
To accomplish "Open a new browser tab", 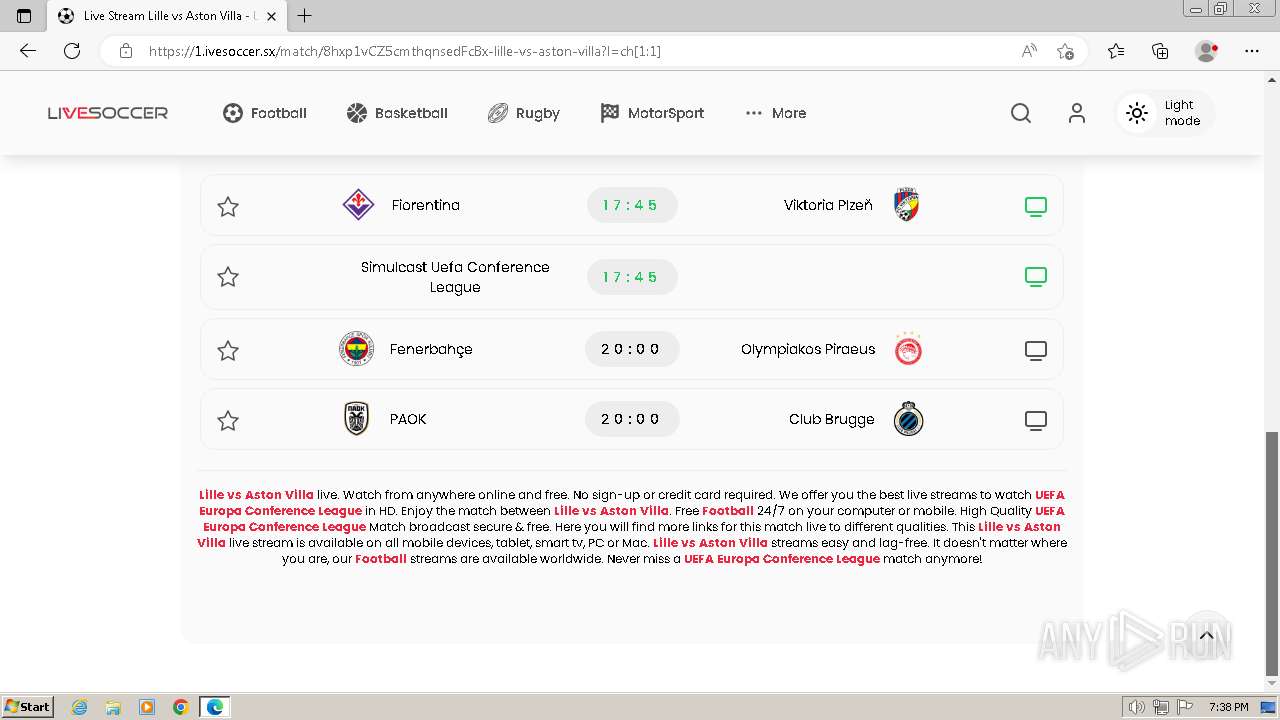I will (x=305, y=16).
